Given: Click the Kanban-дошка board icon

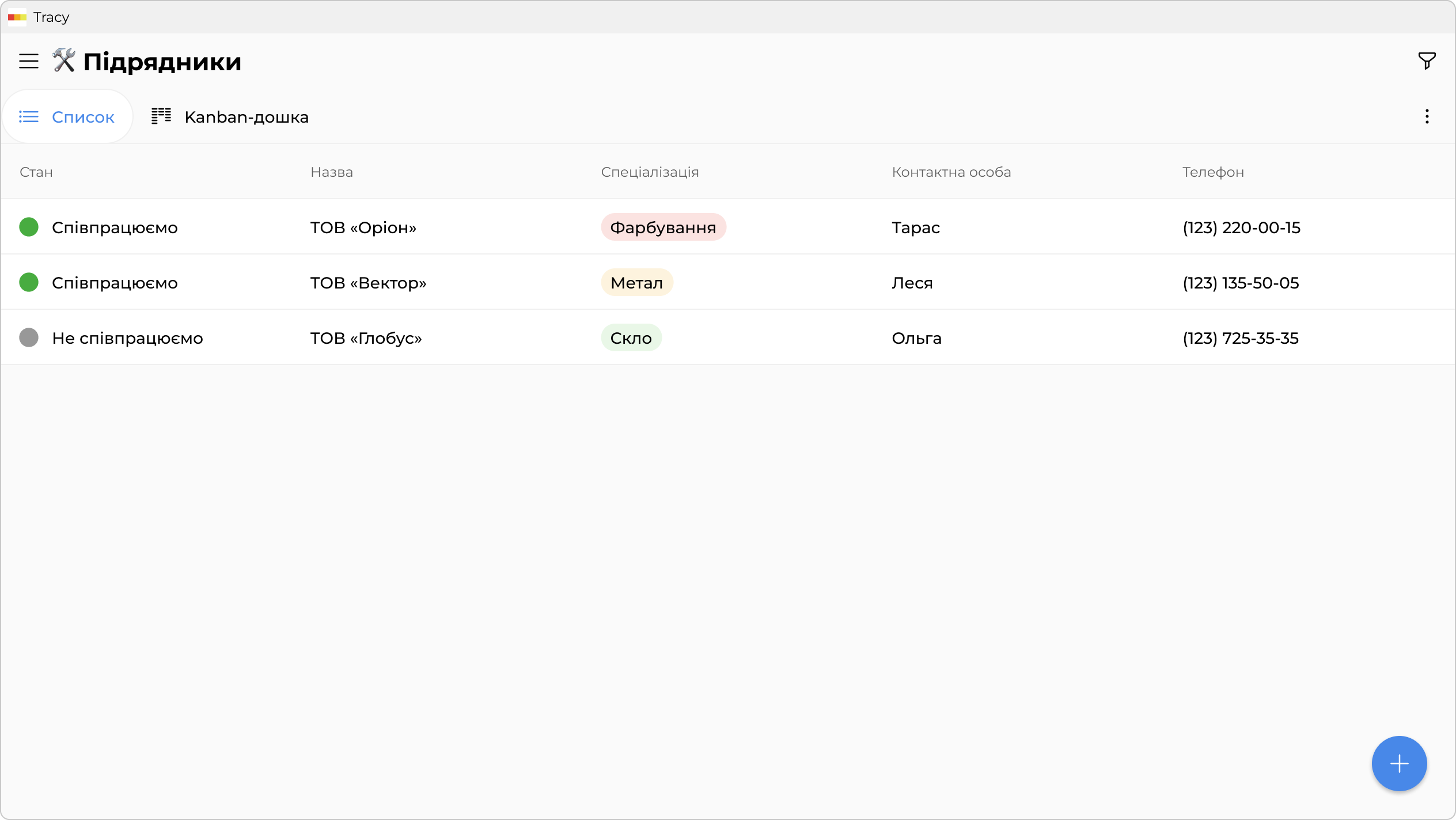Looking at the screenshot, I should [x=161, y=116].
